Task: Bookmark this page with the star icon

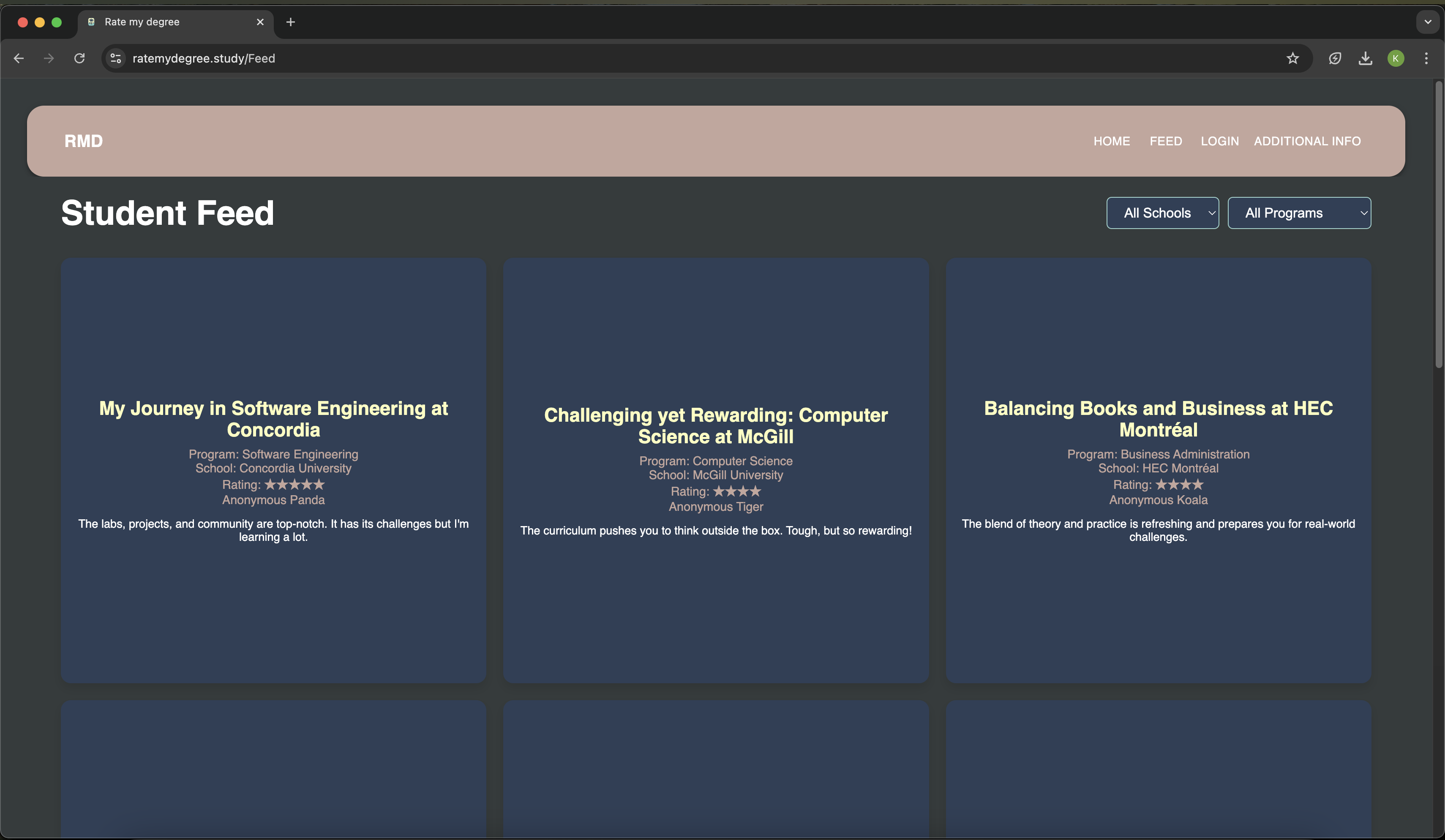Action: (x=1292, y=58)
